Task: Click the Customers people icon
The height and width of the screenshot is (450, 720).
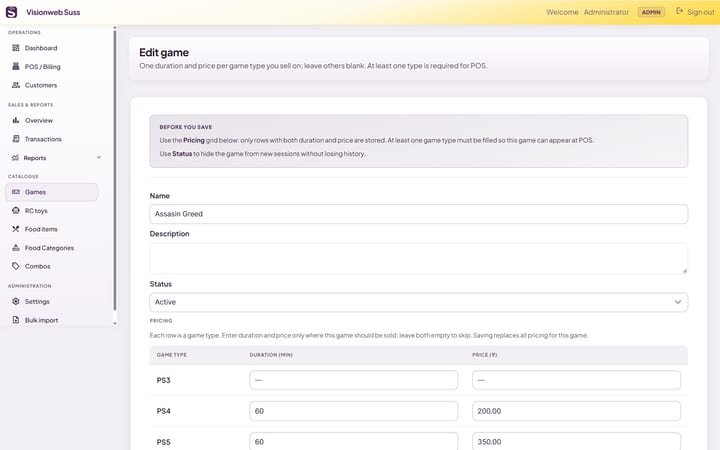Action: point(16,85)
